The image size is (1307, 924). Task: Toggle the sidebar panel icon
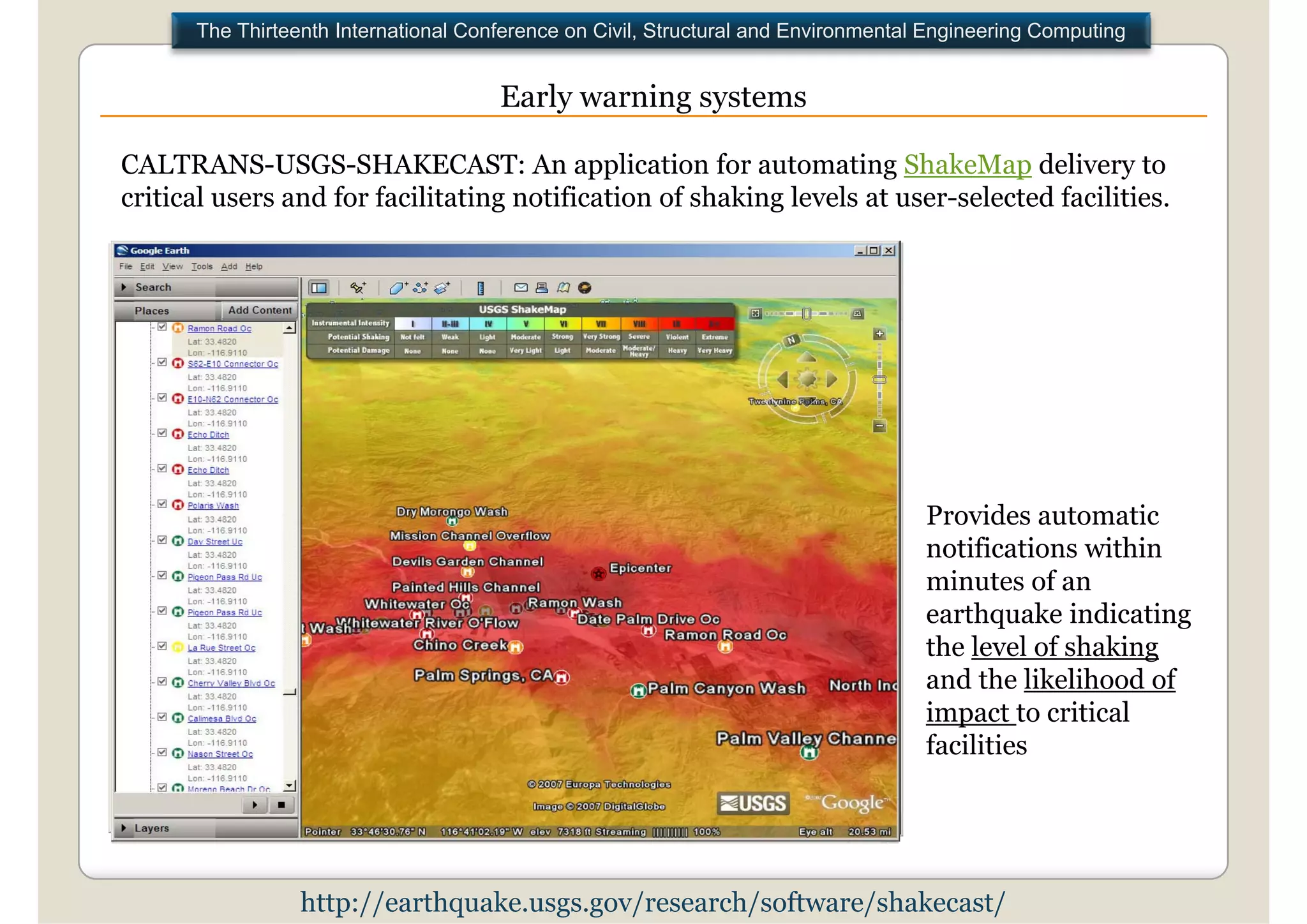point(318,288)
